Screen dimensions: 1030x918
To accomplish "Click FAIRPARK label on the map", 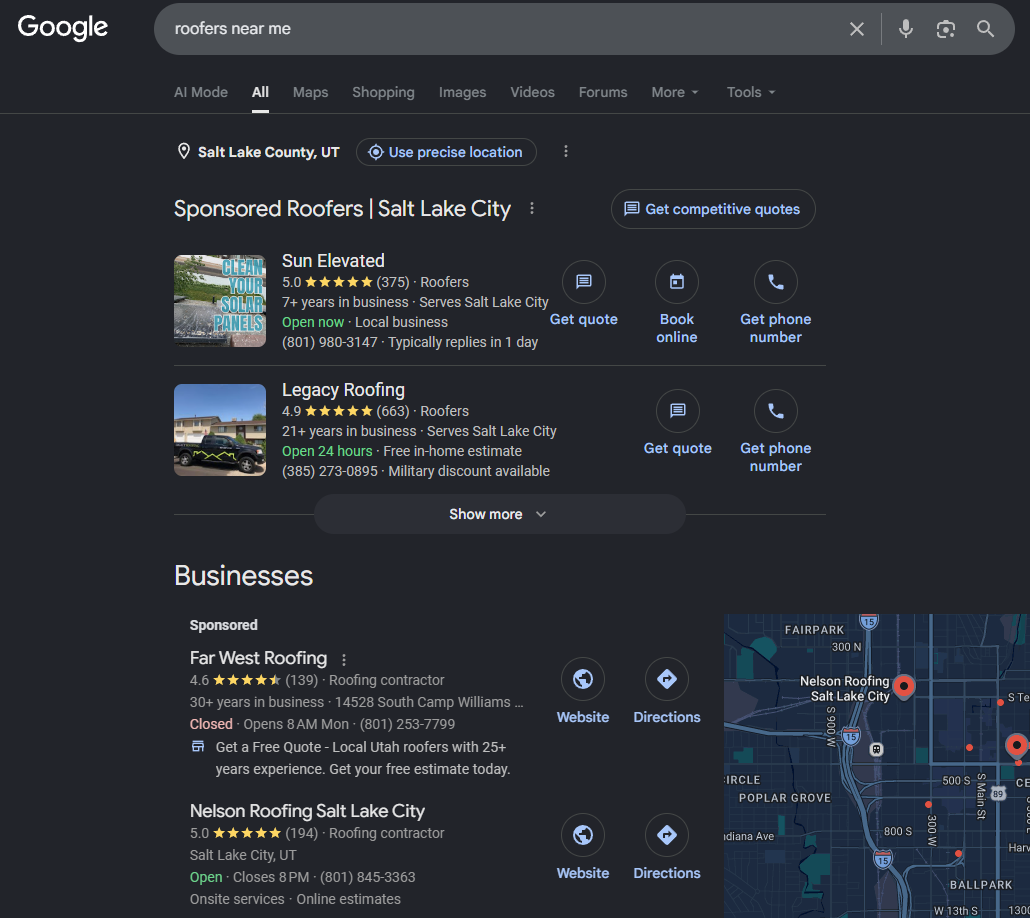I will [814, 630].
